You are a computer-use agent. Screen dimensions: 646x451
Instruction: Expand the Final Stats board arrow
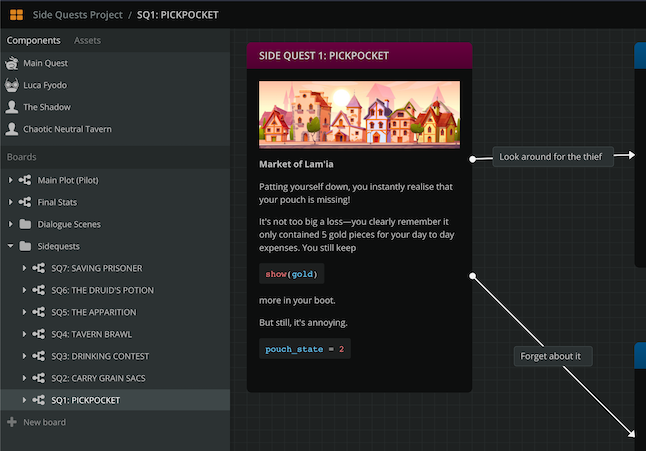[11, 202]
